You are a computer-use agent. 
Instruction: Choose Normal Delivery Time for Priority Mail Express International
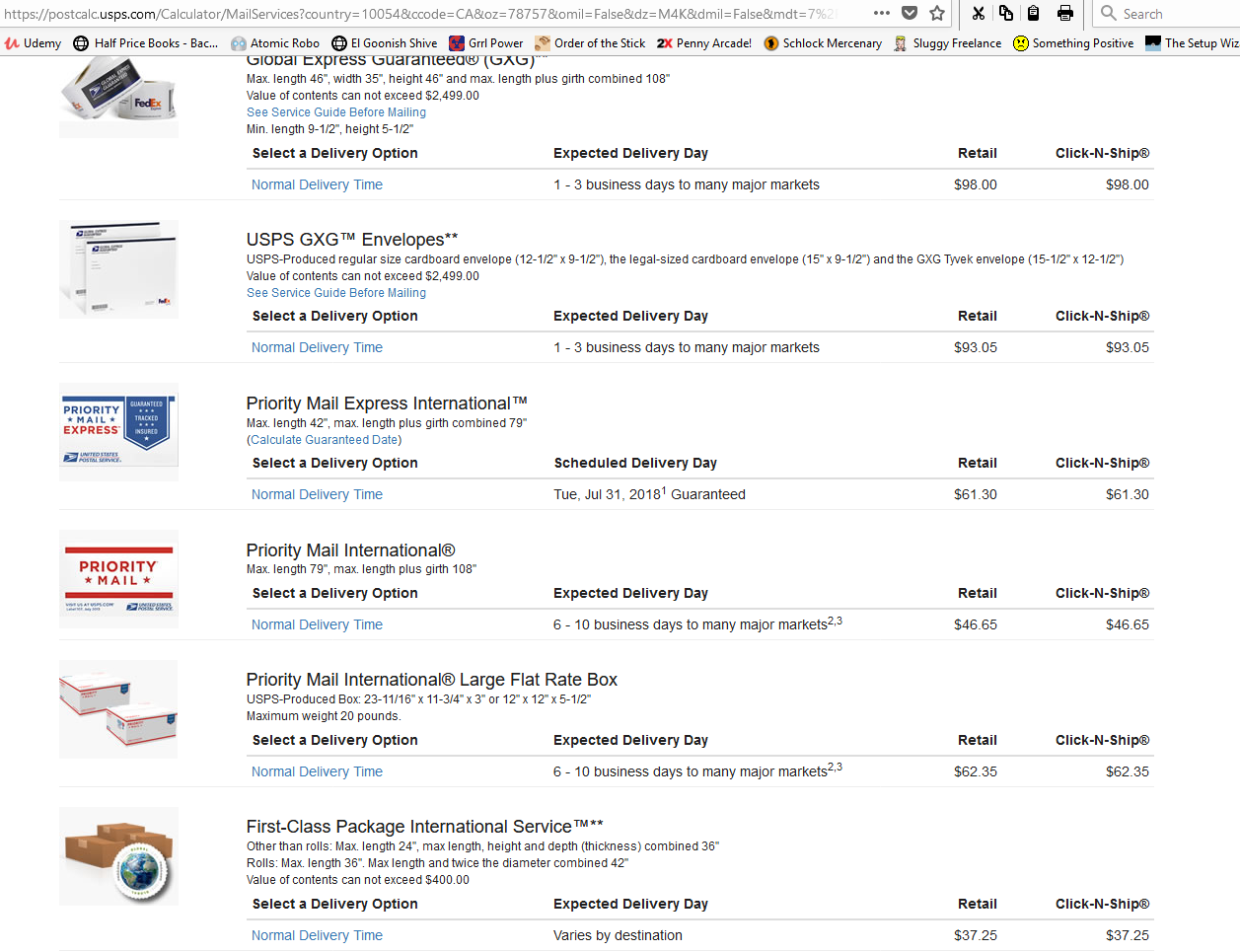[317, 494]
